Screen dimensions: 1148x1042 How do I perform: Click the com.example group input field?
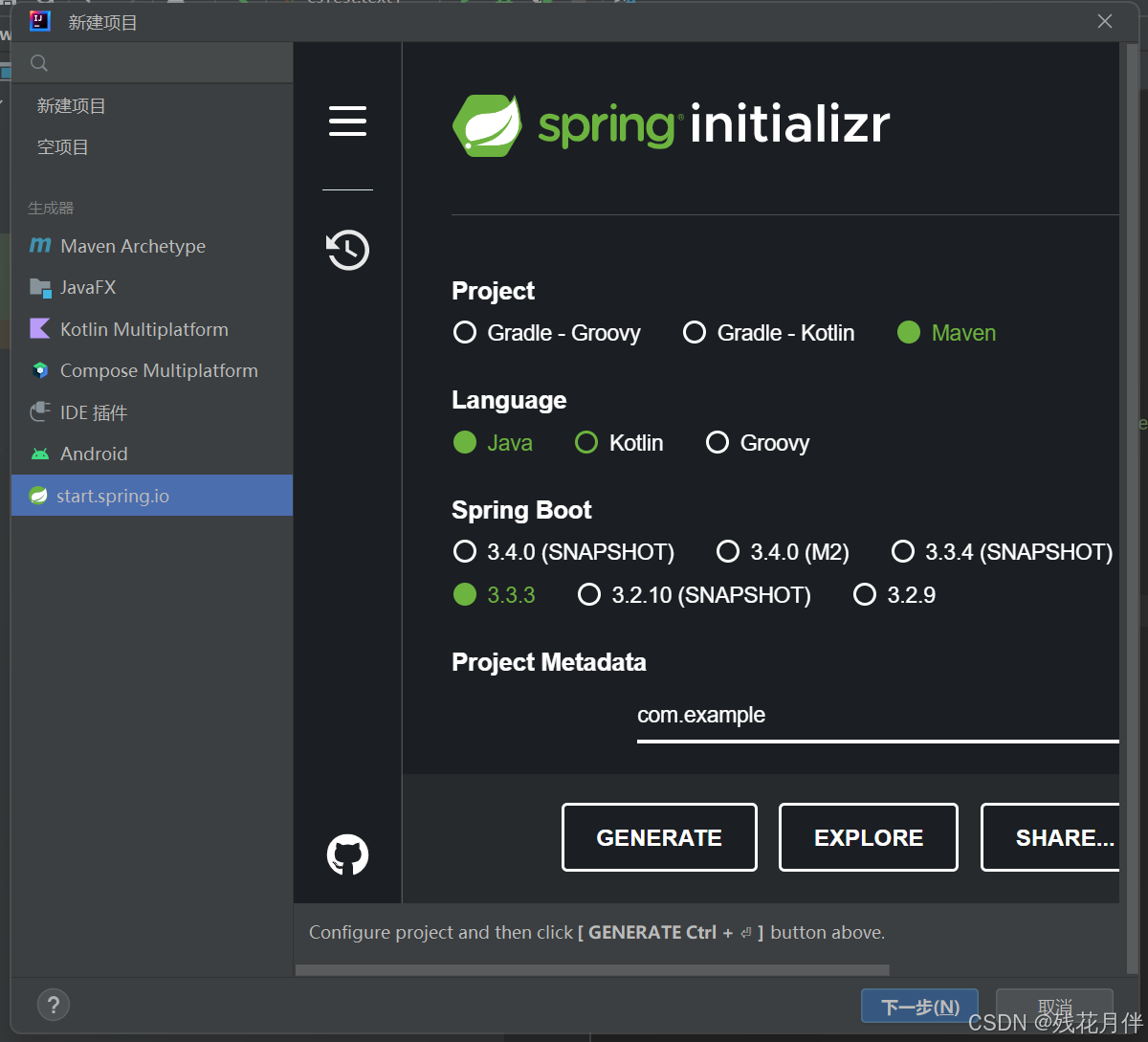tap(877, 717)
